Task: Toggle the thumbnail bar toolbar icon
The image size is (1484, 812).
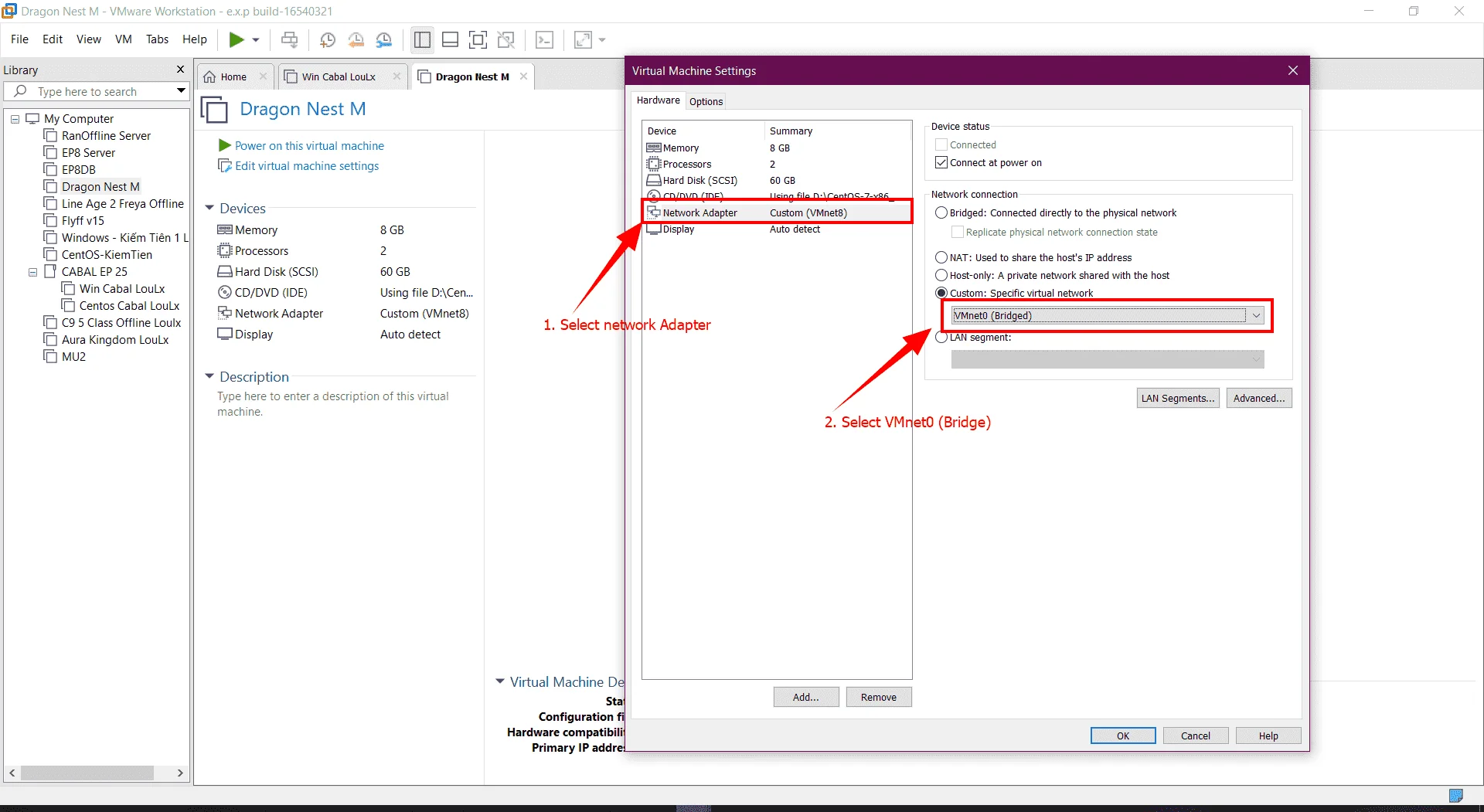Action: pos(450,39)
